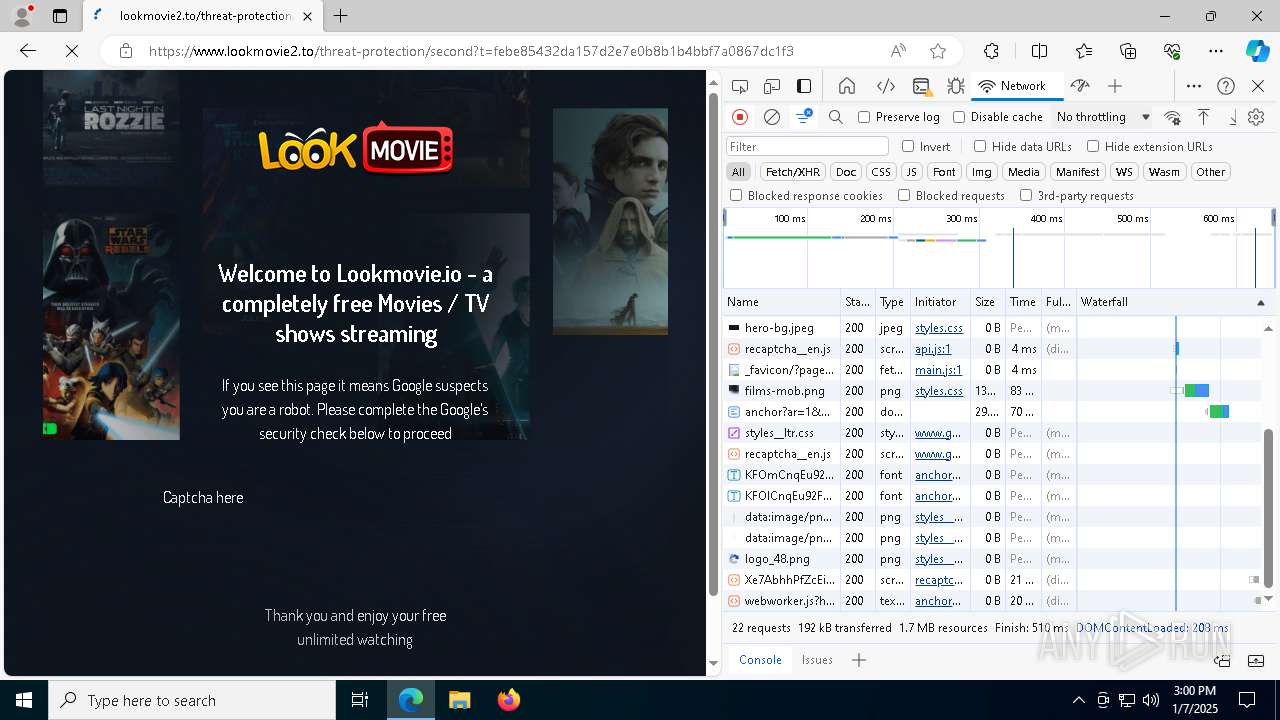1280x720 pixels.
Task: Open the No throttling dropdown
Action: 1103,117
